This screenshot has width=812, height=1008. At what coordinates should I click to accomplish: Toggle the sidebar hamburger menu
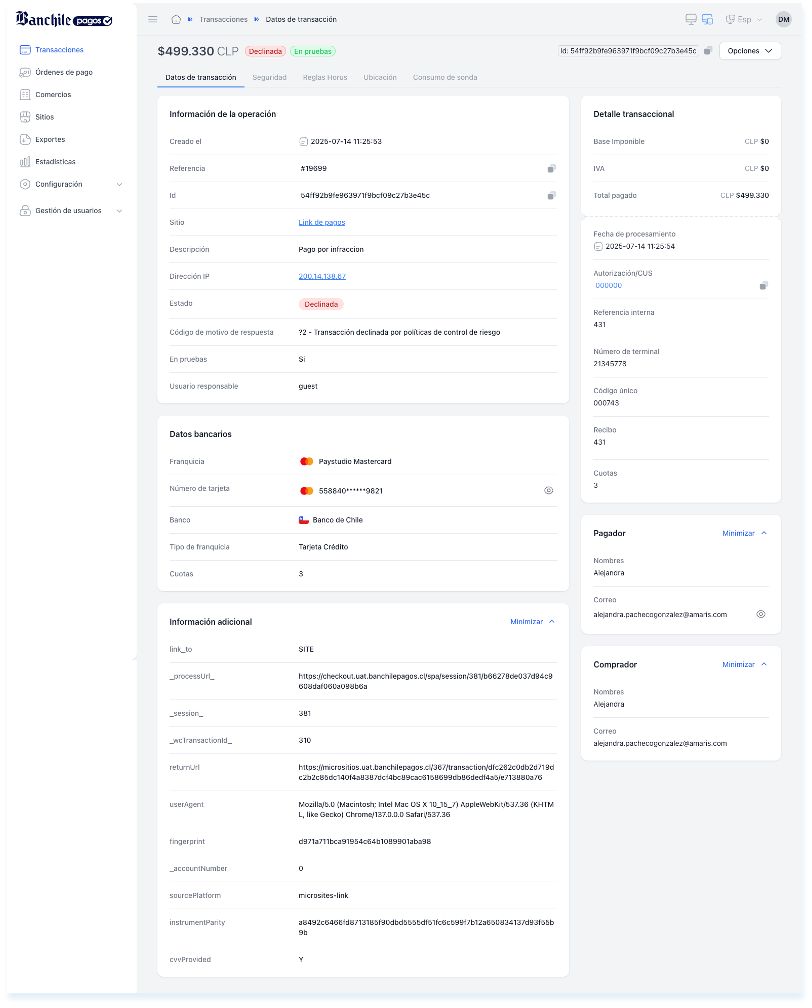coord(152,19)
